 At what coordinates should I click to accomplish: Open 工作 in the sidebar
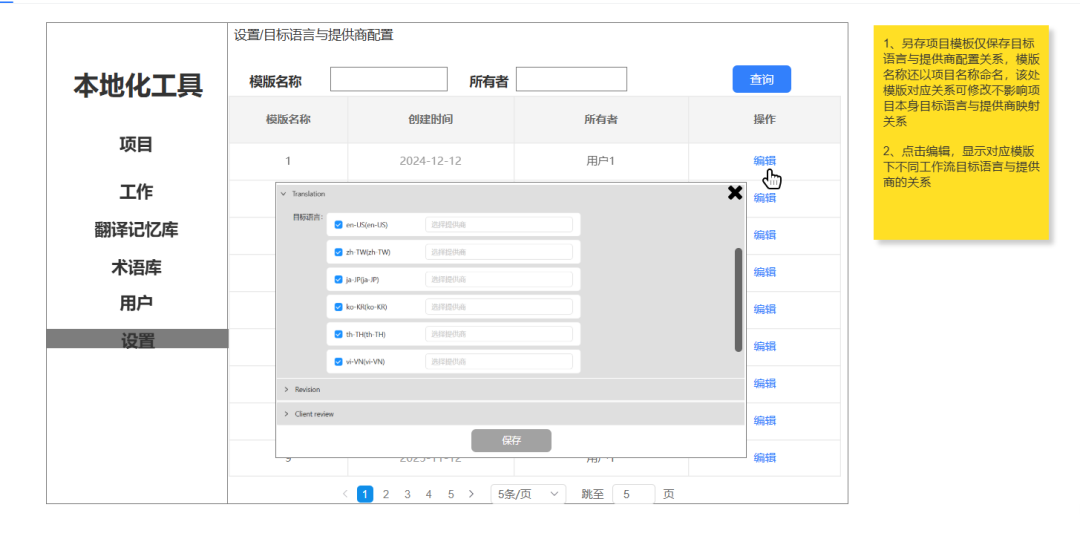(136, 192)
